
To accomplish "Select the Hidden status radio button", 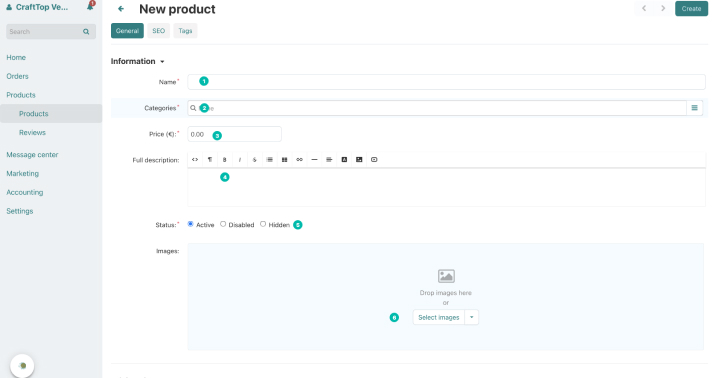I will (x=263, y=224).
